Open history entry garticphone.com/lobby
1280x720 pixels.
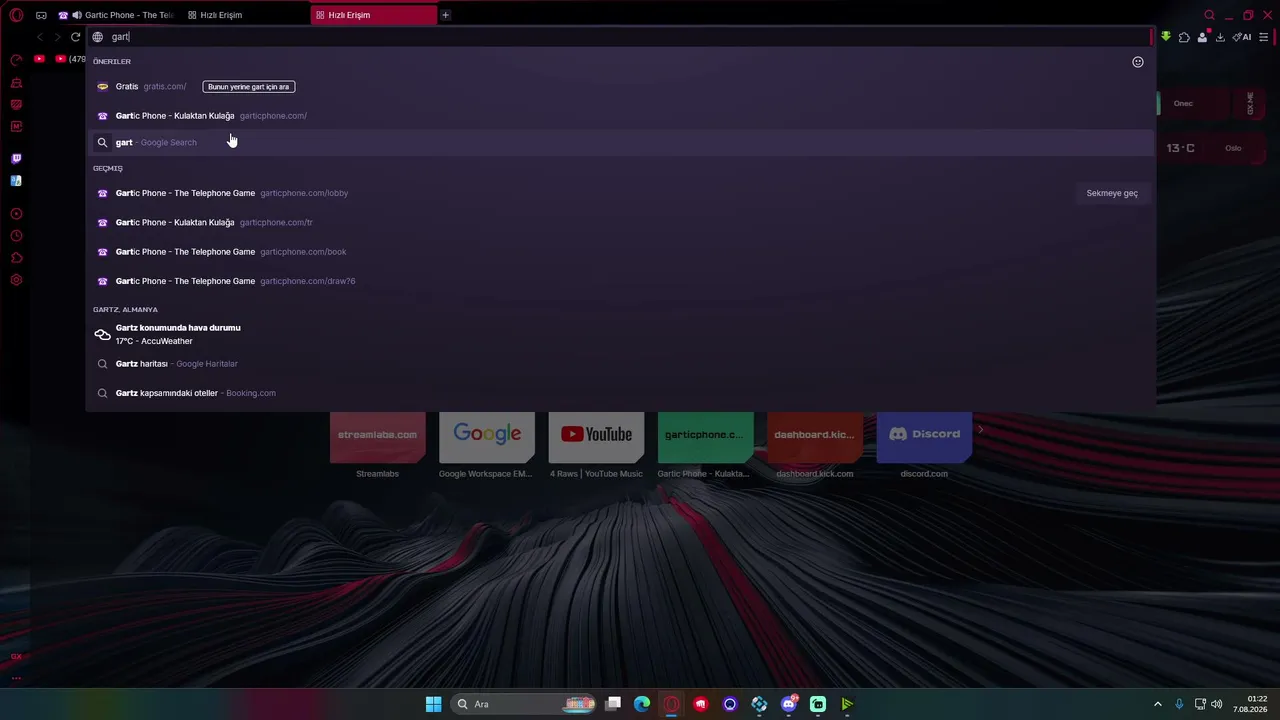point(620,193)
